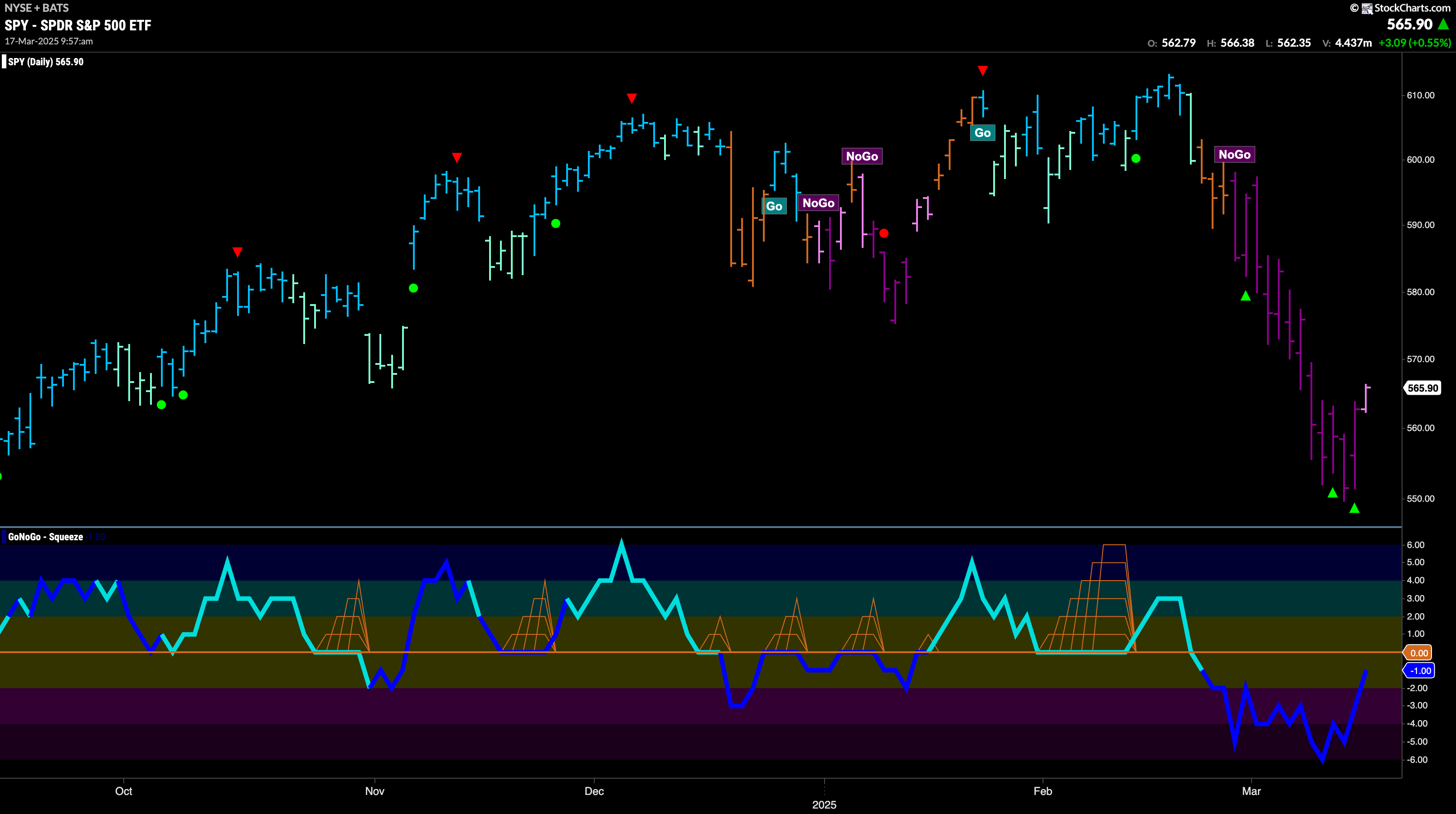Click the StockCharts.com logo

tap(1400, 8)
